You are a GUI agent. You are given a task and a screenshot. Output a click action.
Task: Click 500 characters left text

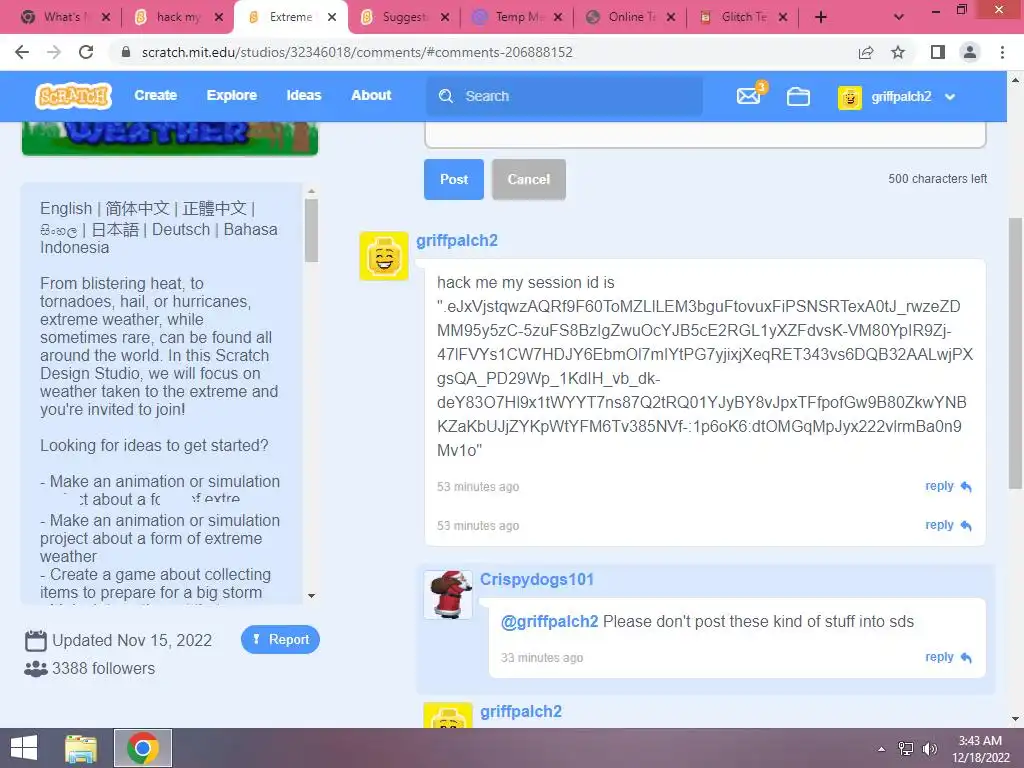coord(937,179)
